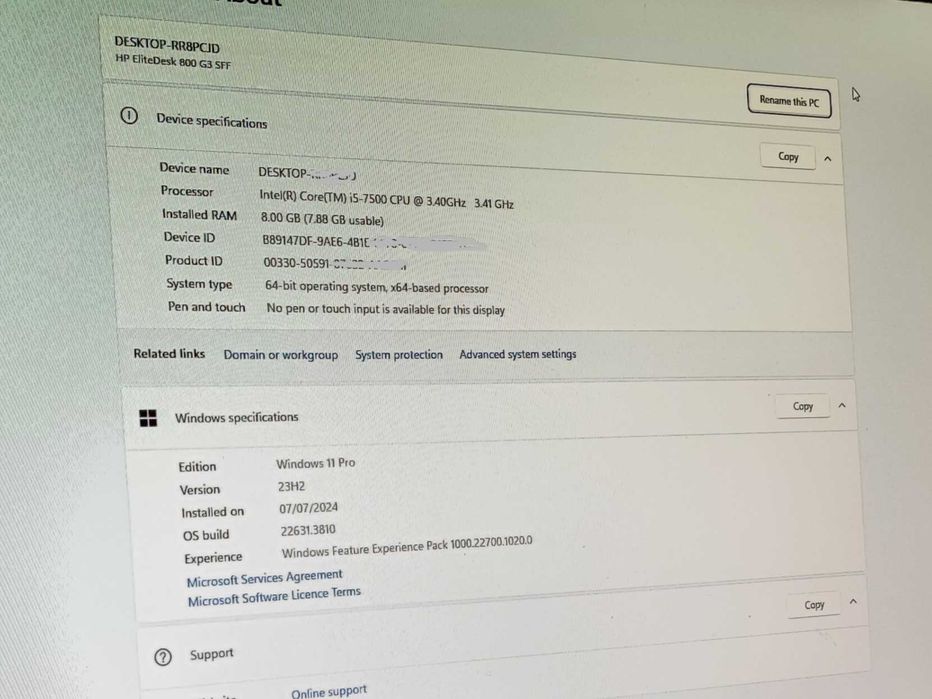Select the Windows Feature Experience Pack text

click(407, 546)
